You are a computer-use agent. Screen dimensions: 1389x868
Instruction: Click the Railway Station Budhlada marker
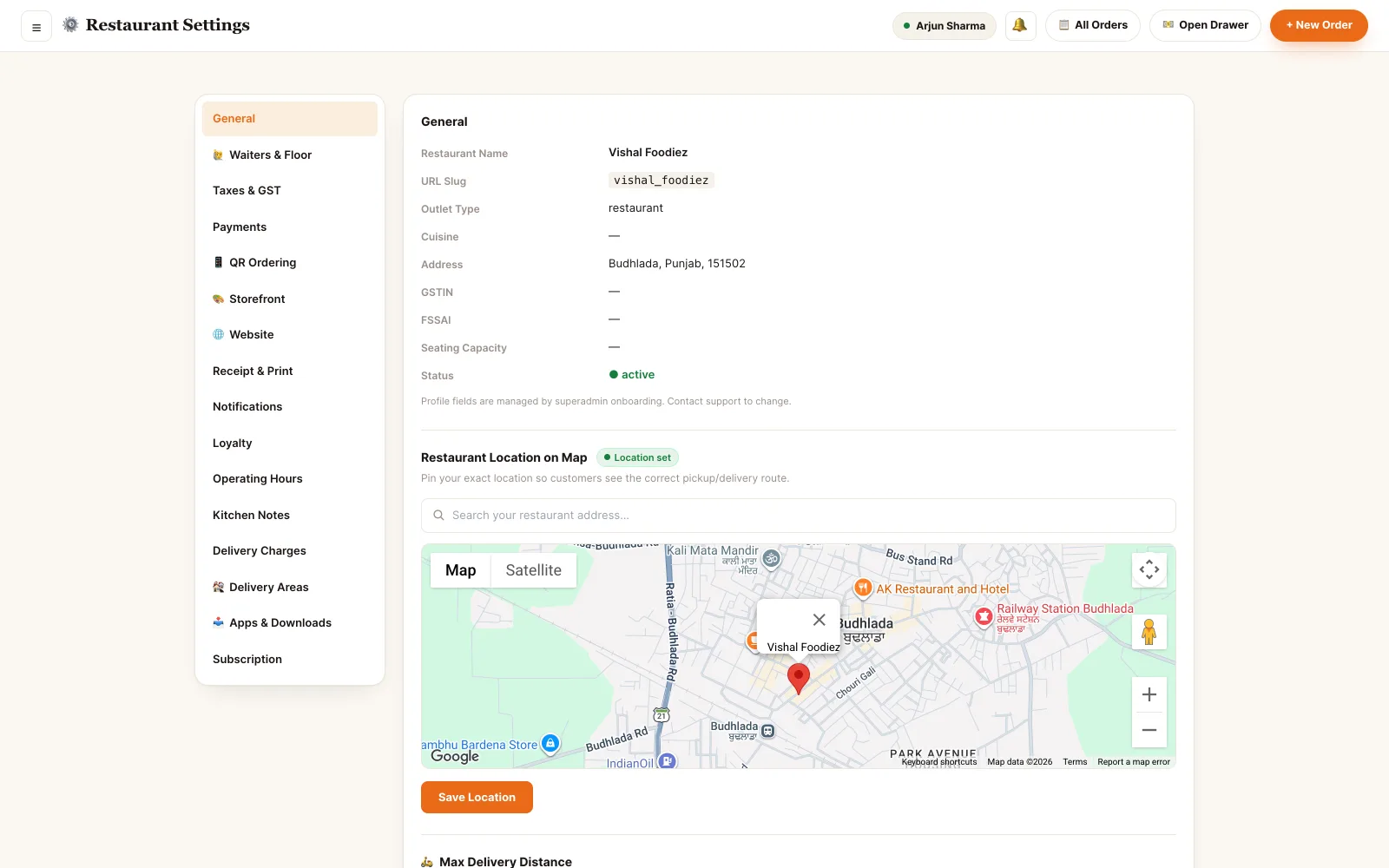984,616
